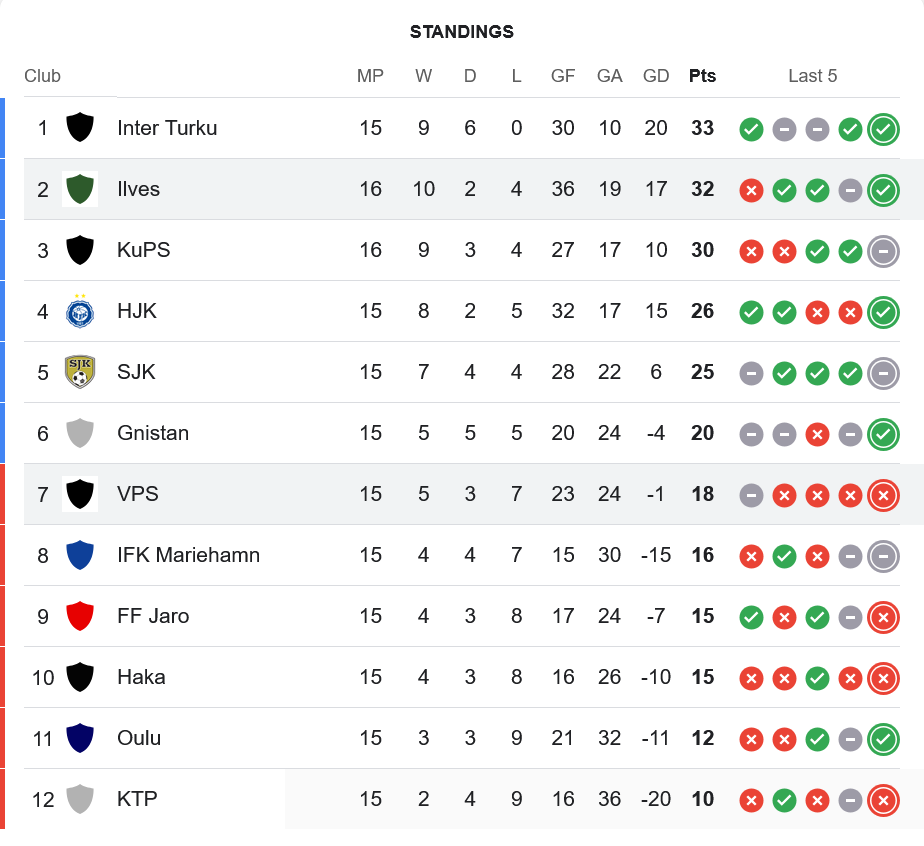Click the Last 5 column header
The height and width of the screenshot is (846, 924).
(813, 76)
